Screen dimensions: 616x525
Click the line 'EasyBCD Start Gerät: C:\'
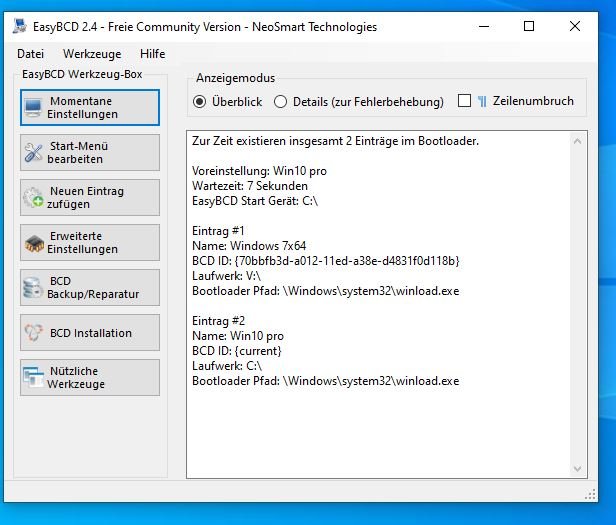[x=255, y=201]
